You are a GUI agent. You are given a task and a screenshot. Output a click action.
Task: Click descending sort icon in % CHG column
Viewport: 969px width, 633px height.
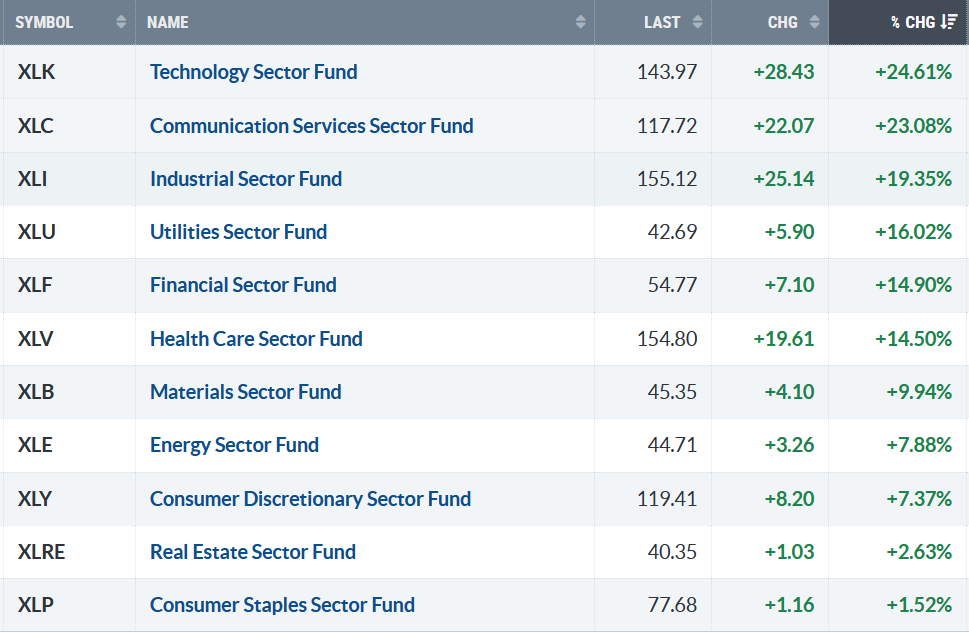click(950, 22)
